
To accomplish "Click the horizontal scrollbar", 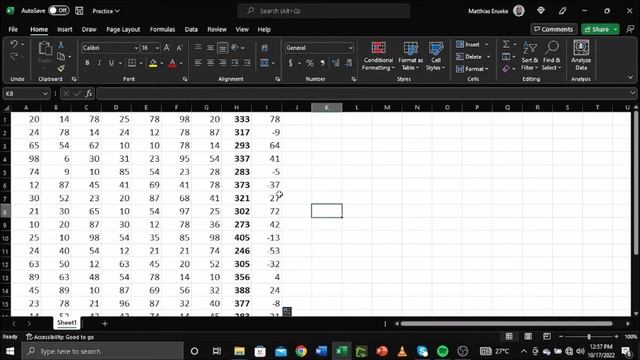I will (506, 324).
